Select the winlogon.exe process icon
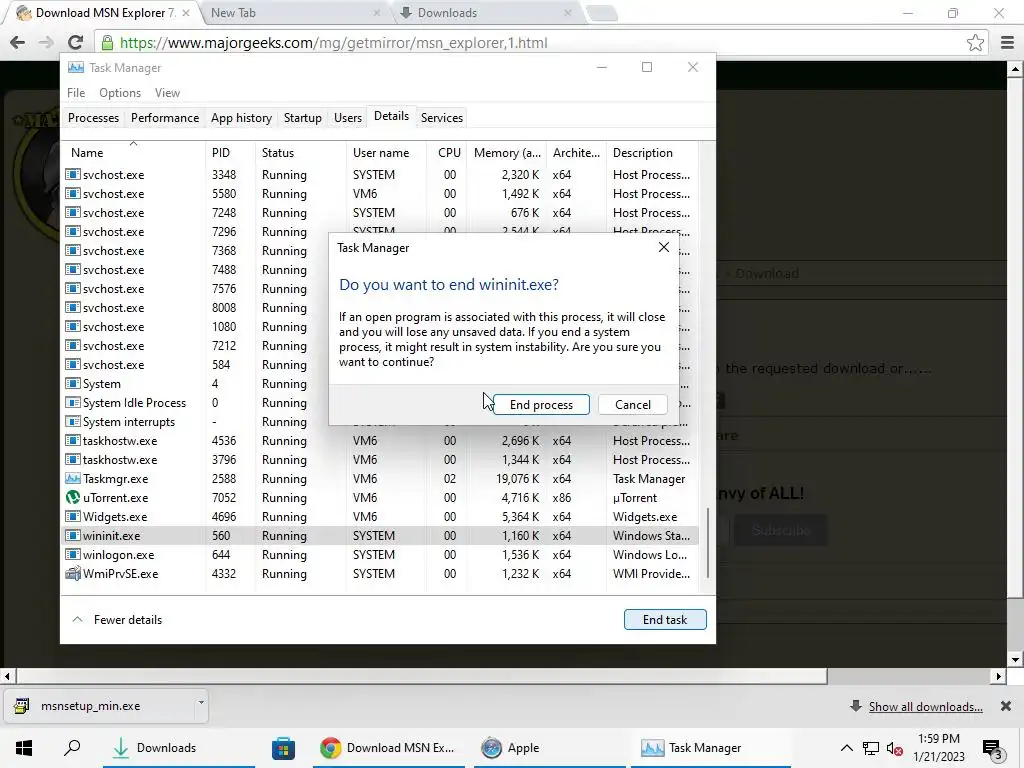1024x768 pixels. click(73, 554)
